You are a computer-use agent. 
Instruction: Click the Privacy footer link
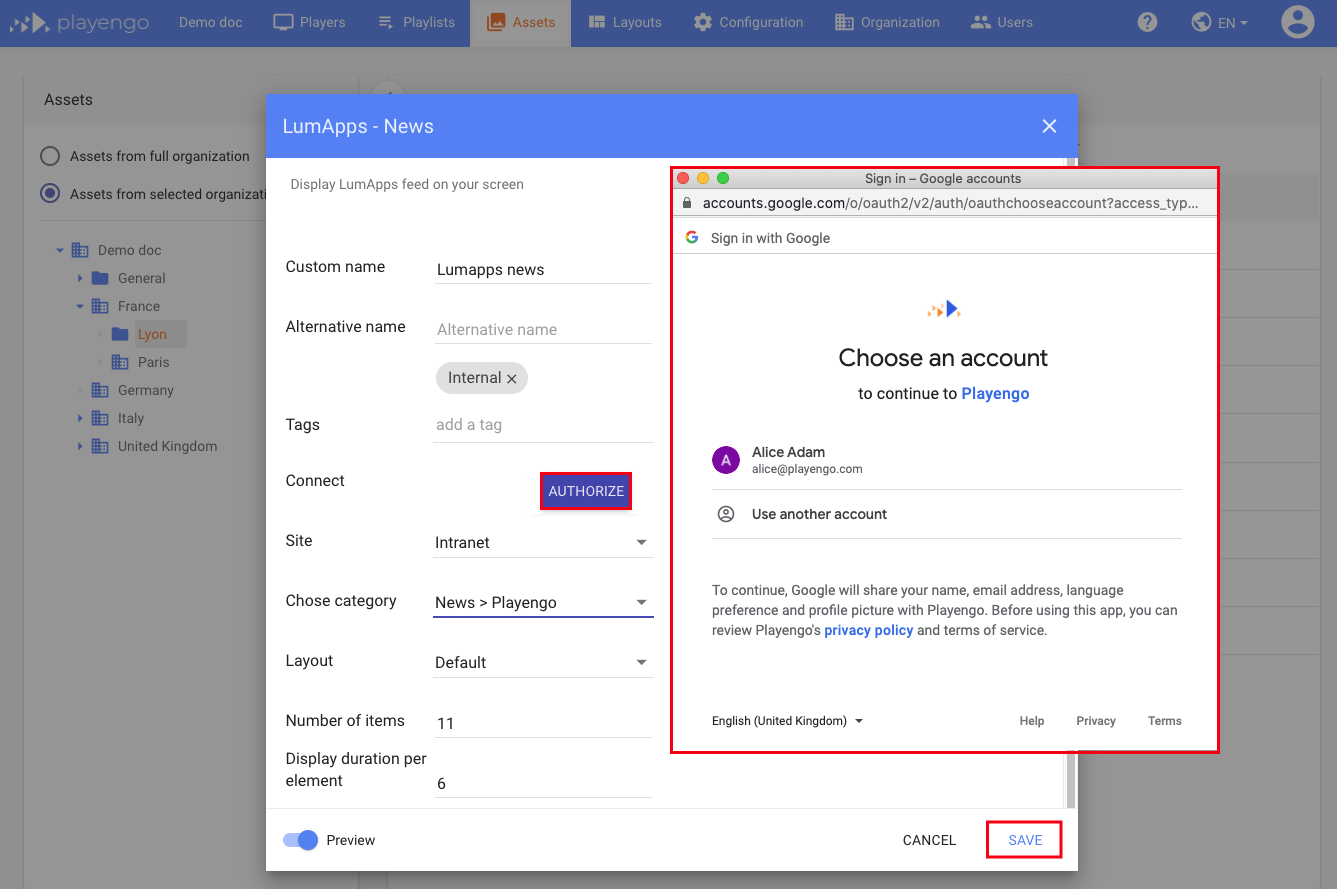pos(1096,721)
